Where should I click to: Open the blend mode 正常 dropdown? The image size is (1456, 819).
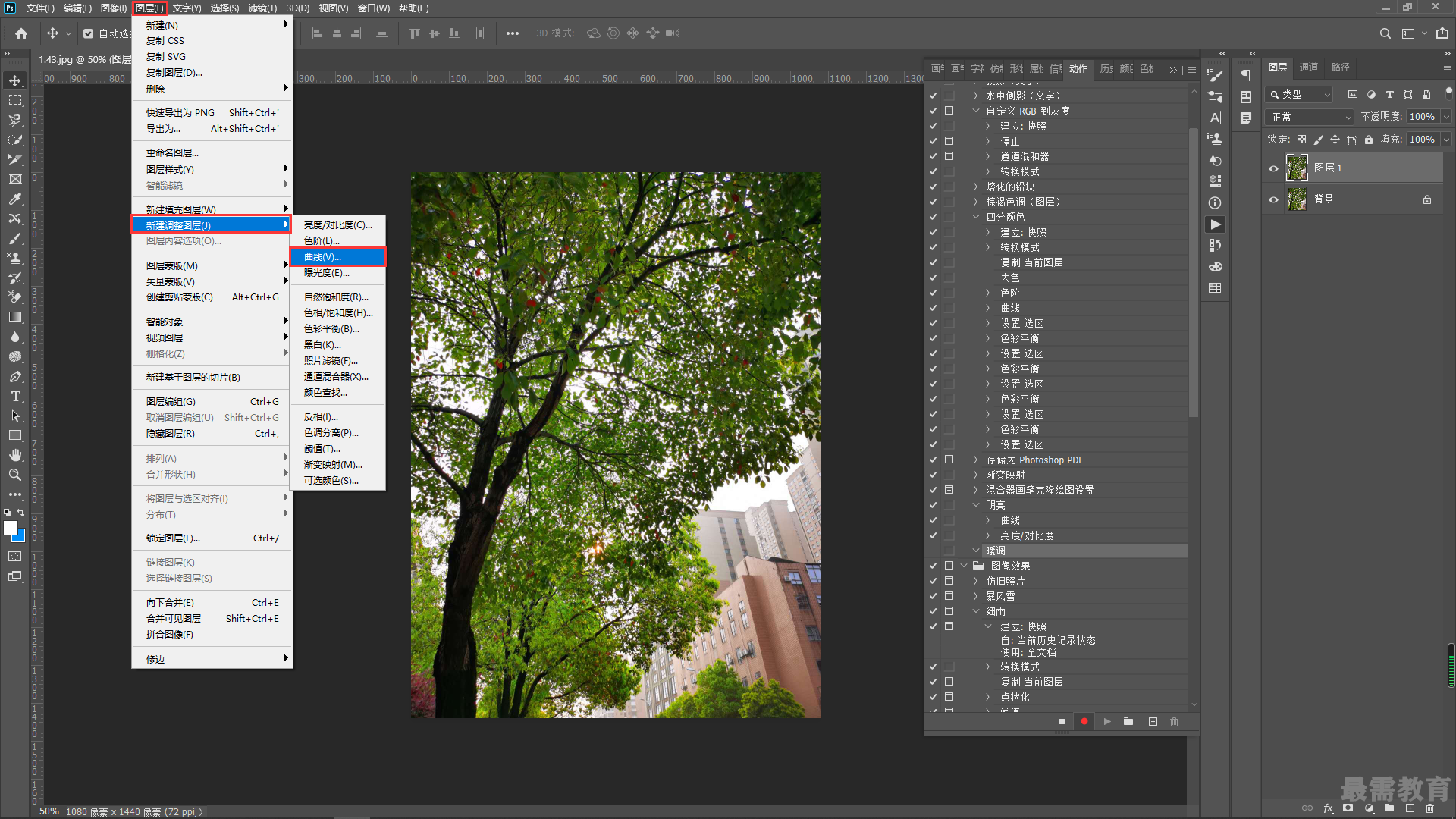(x=1310, y=117)
